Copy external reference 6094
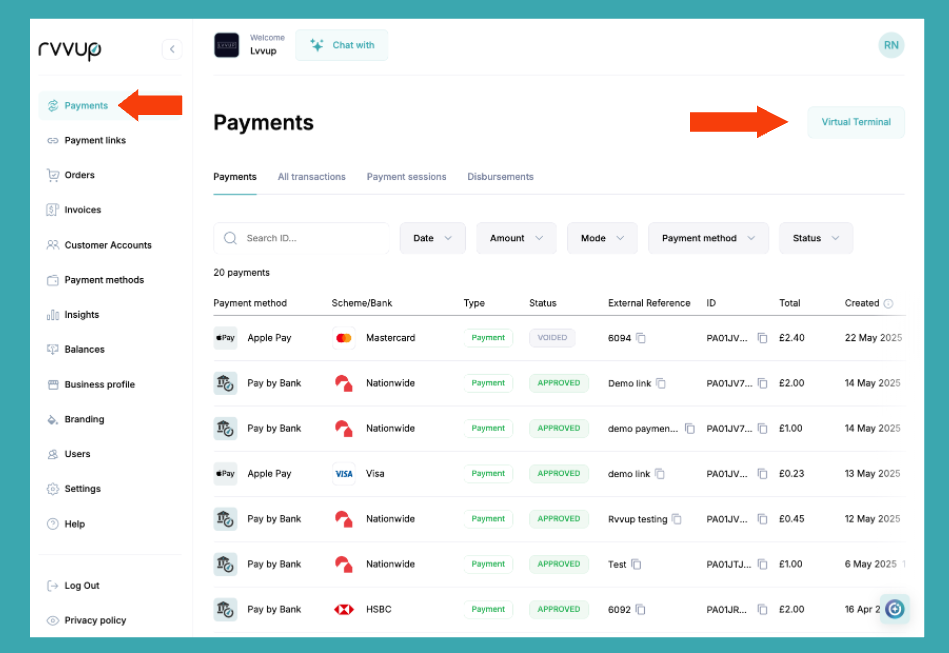Screen dimensions: 949x653 [641, 338]
